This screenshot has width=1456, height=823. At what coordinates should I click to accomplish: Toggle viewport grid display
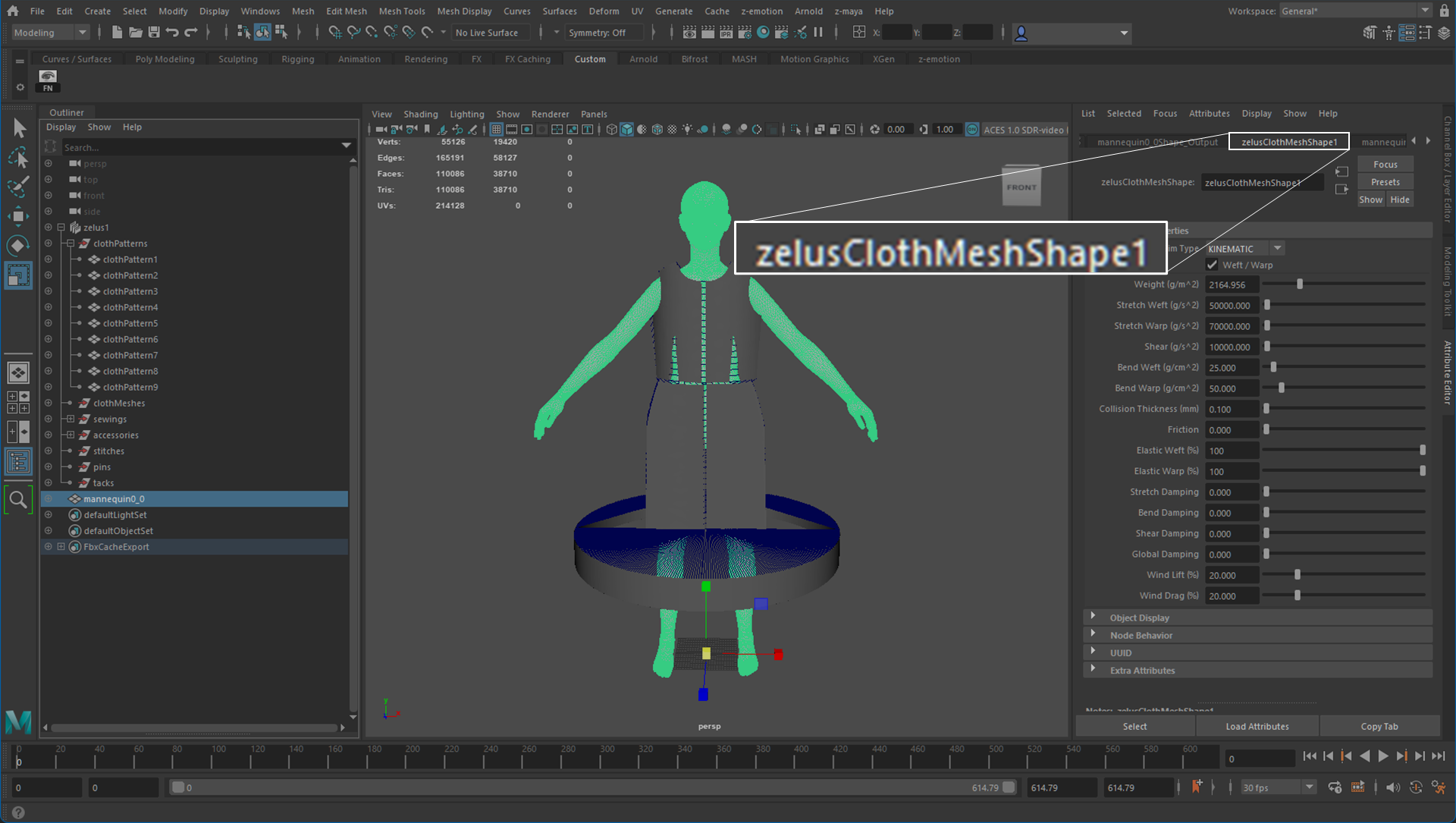point(496,130)
